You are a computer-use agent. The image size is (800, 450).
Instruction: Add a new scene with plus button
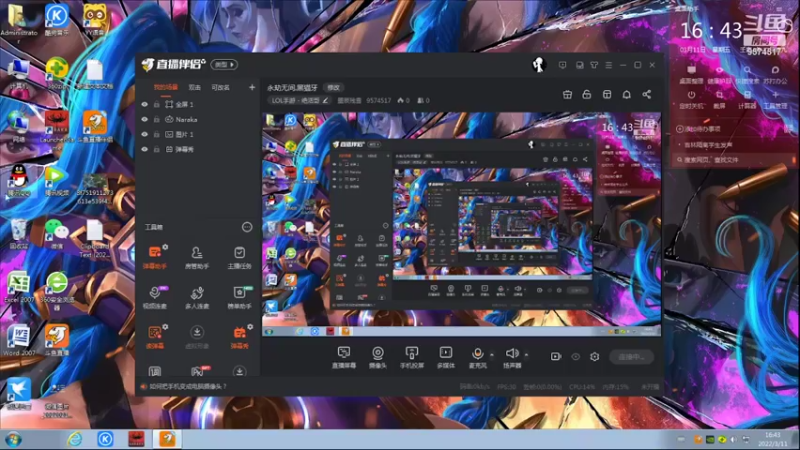[x=252, y=87]
